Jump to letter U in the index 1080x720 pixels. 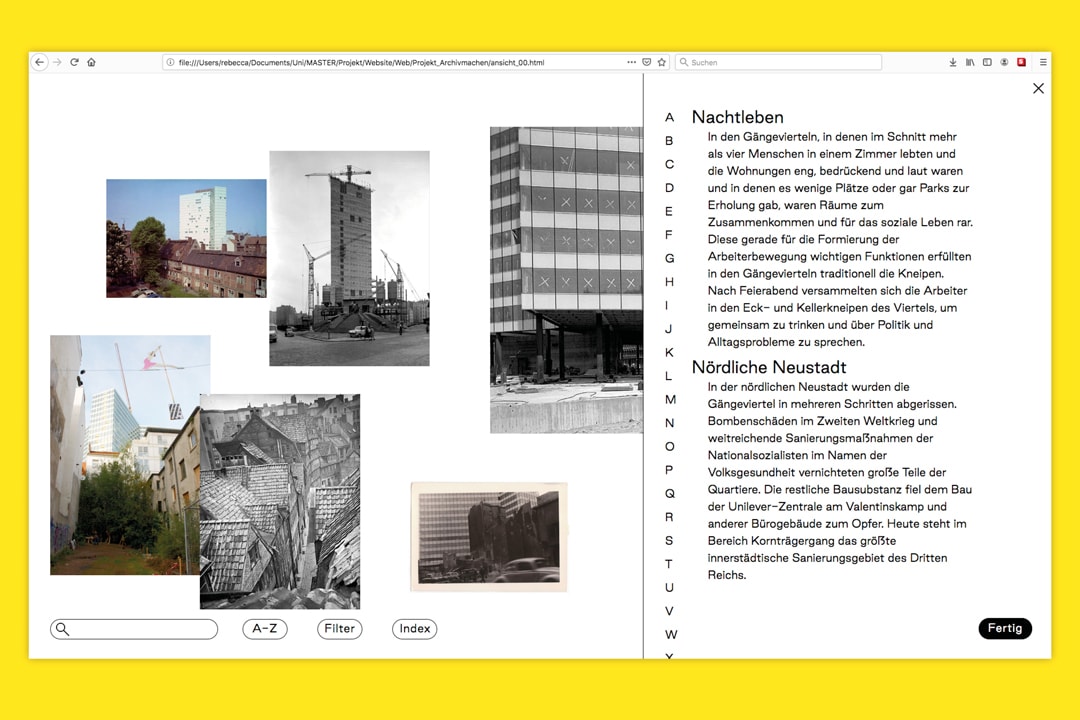click(x=669, y=588)
